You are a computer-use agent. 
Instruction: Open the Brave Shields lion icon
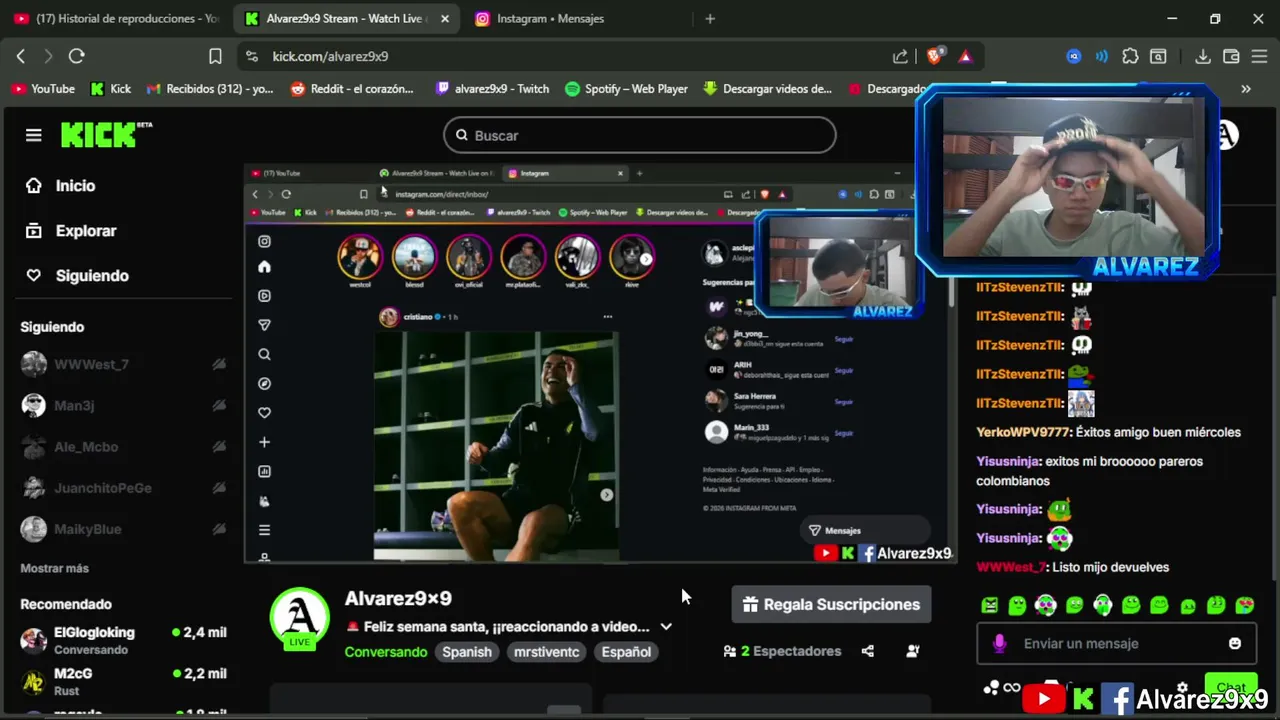[934, 57]
